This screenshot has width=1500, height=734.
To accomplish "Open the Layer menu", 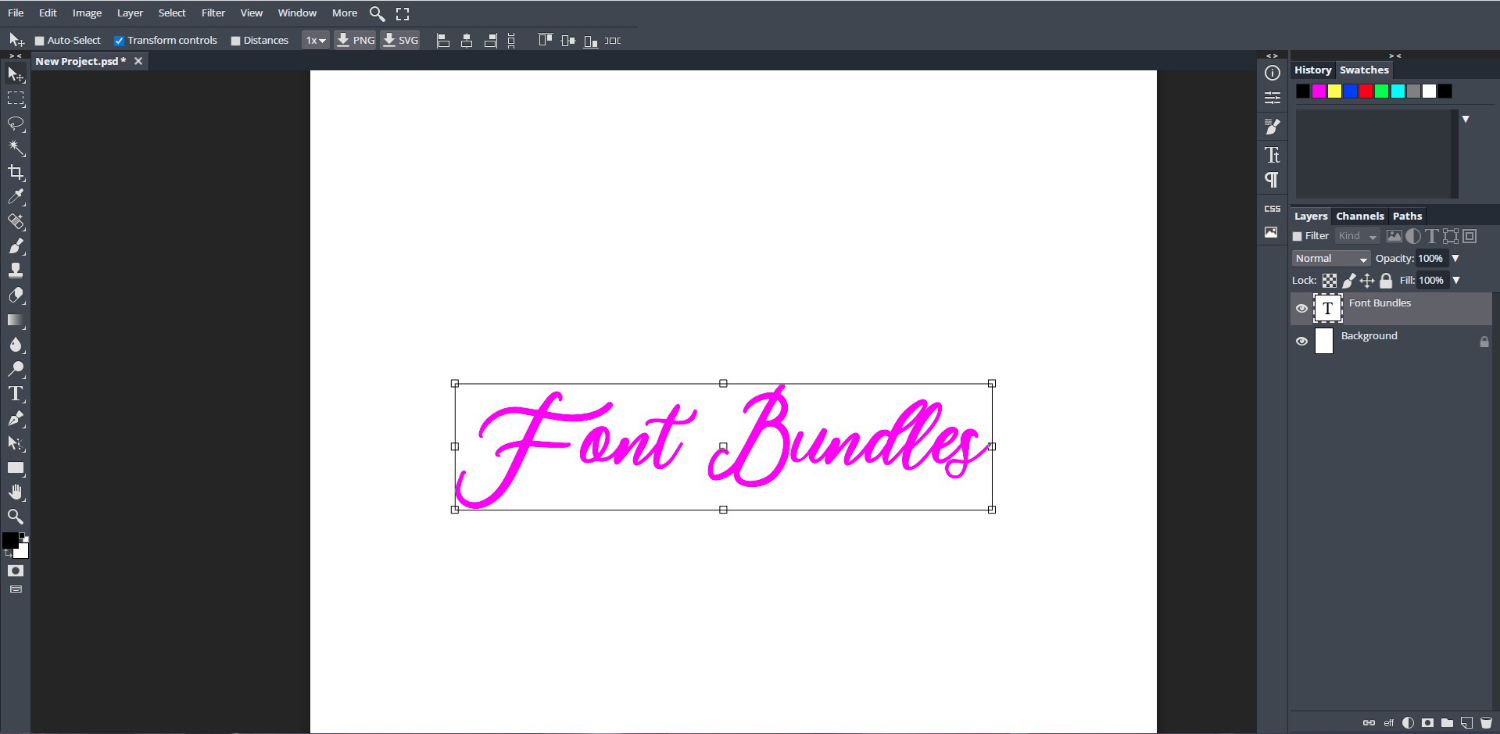I will click(x=130, y=13).
